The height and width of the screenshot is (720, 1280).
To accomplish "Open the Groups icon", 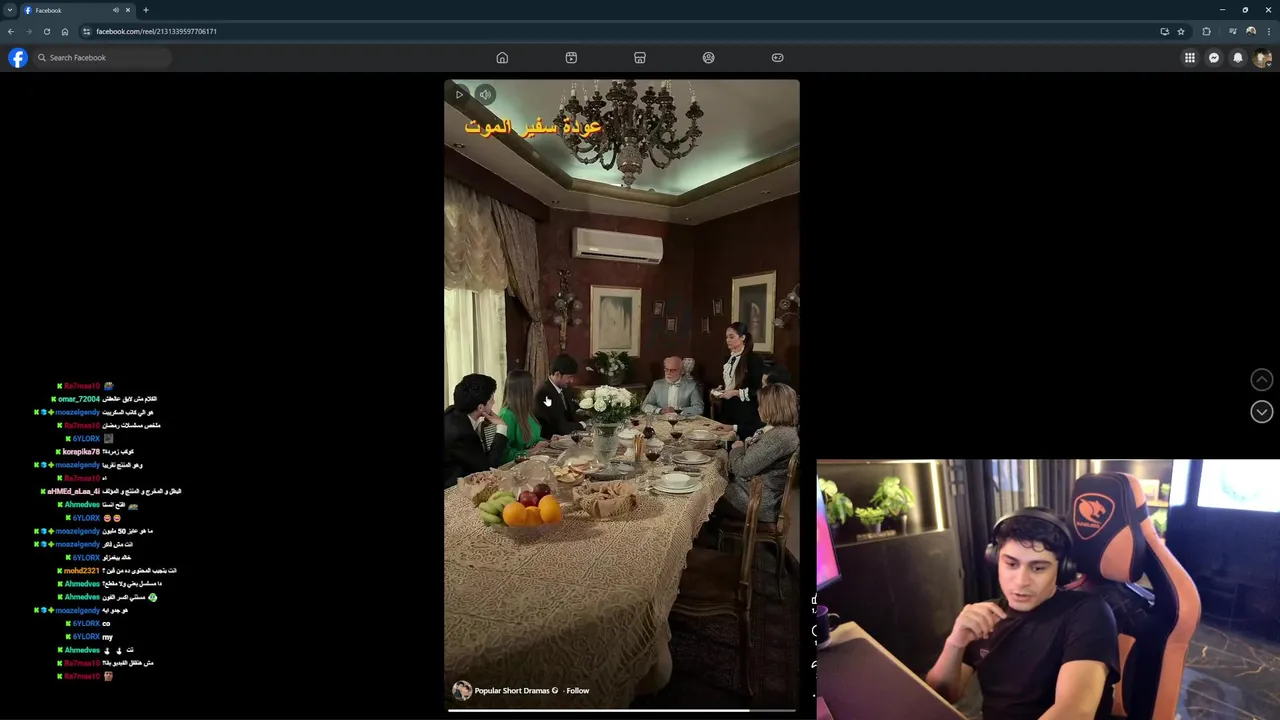I will (708, 58).
